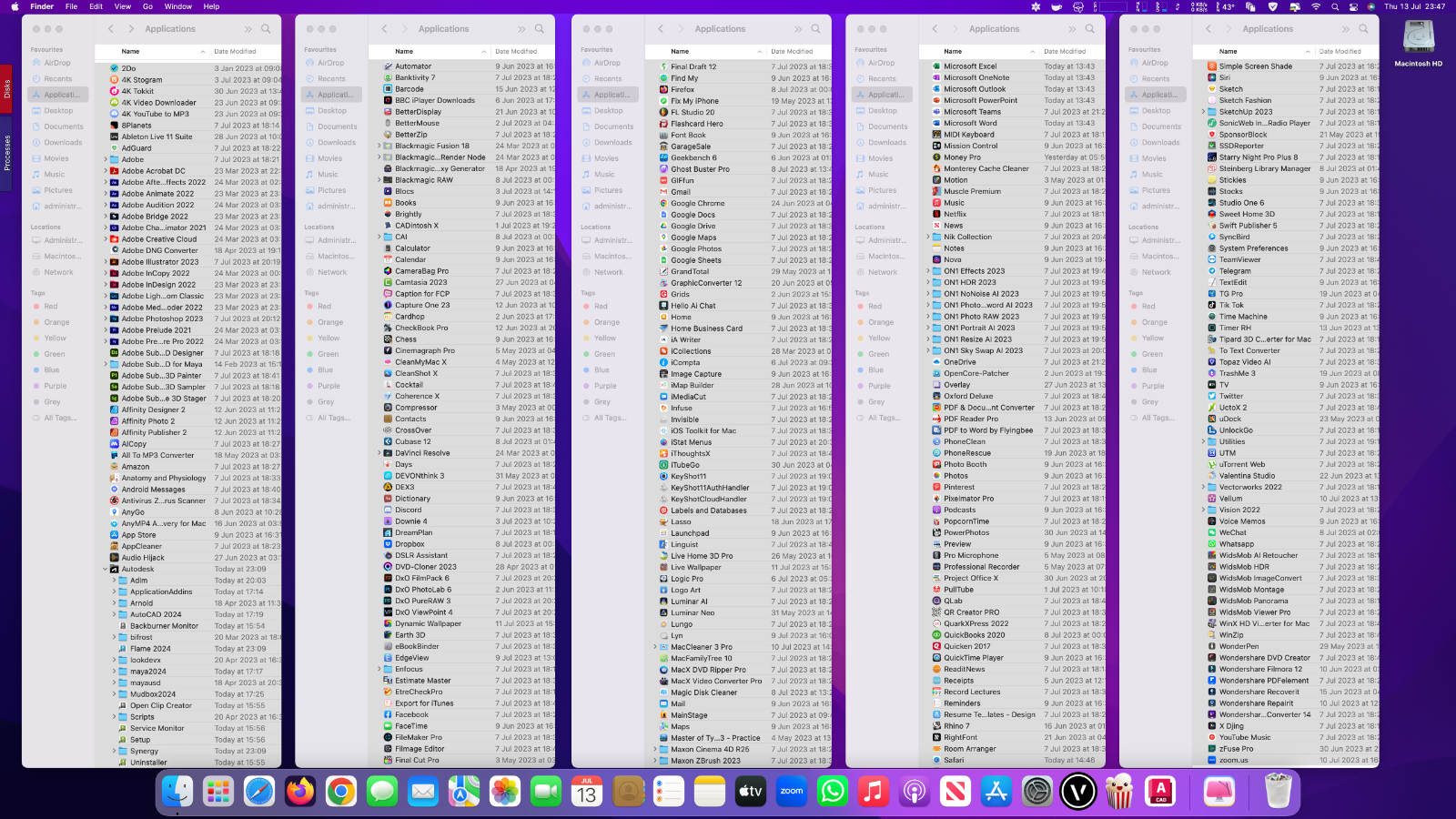Screen dimensions: 1456x819
Task: Open the Window menu
Action: click(x=177, y=6)
